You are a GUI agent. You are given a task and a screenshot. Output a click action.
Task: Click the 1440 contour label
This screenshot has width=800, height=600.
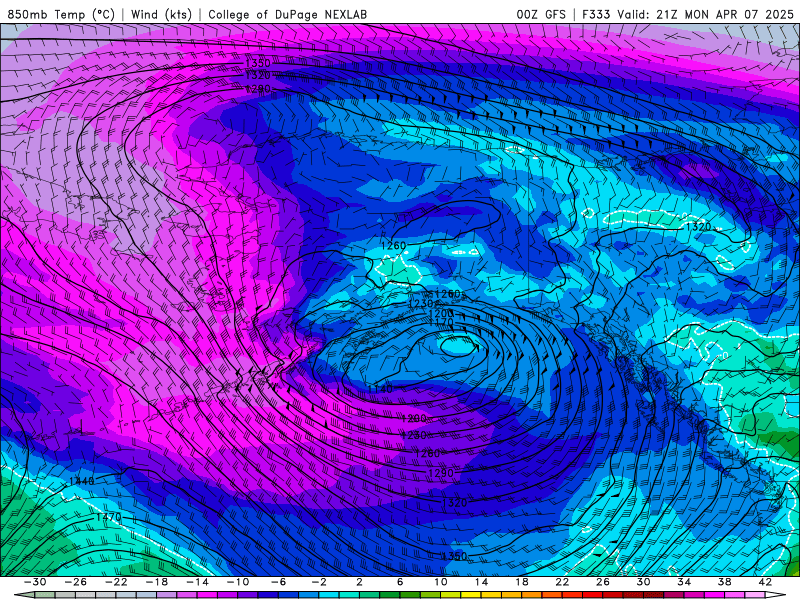pyautogui.click(x=82, y=481)
